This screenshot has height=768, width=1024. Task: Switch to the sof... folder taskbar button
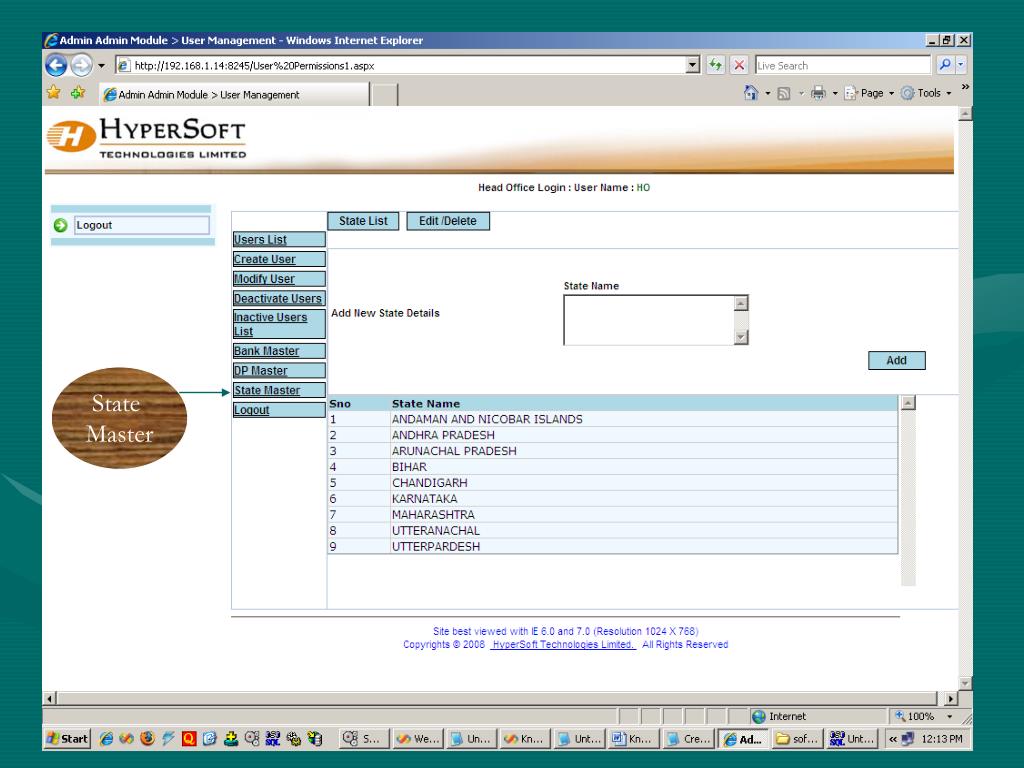pyautogui.click(x=797, y=739)
